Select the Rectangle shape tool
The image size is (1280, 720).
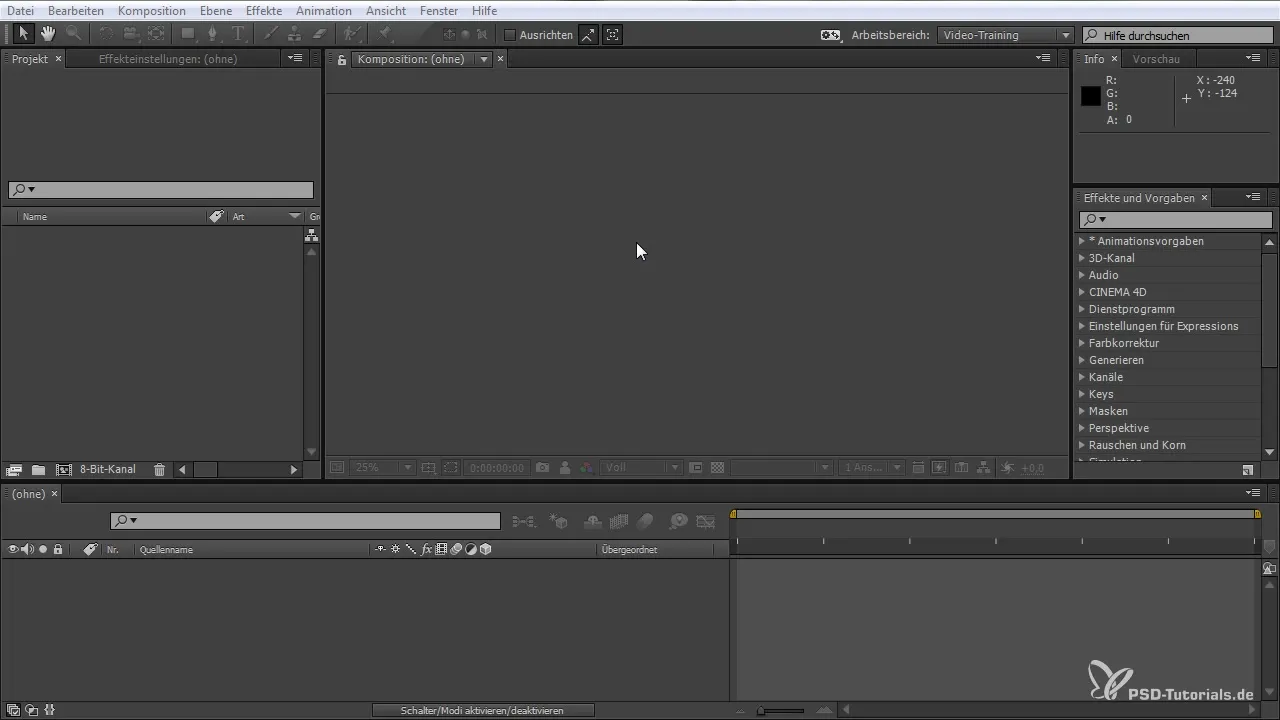[187, 34]
